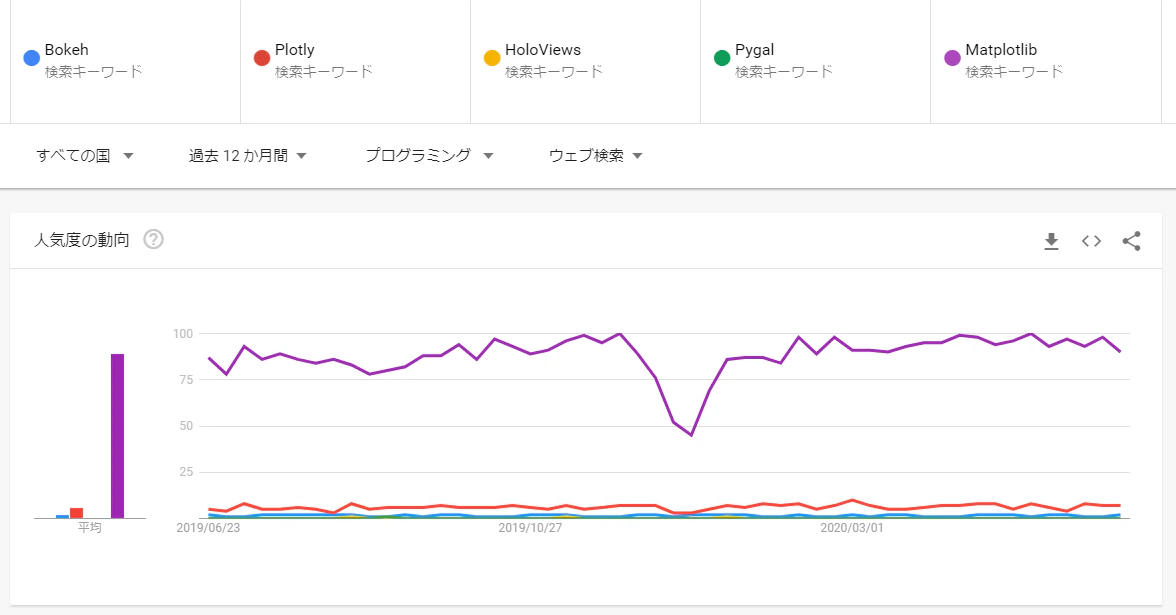The width and height of the screenshot is (1176, 615).
Task: Click the yellow HoloViews color dot
Action: [492, 58]
